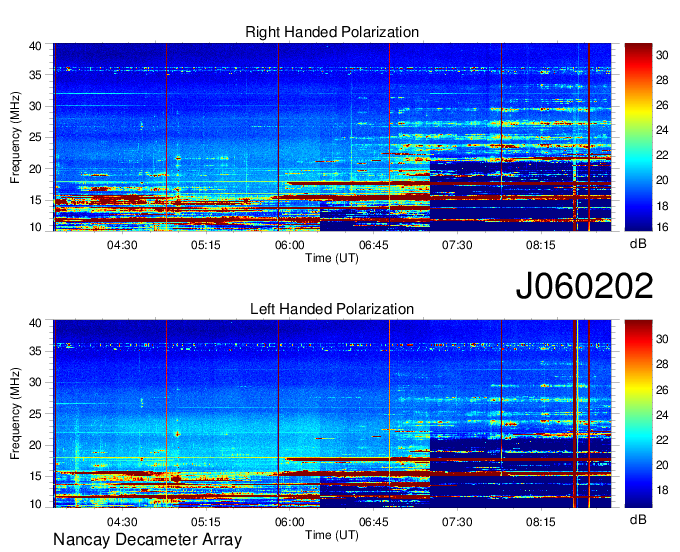Click the 40 MHz frequency tick of the Left Handed plot

[x=36, y=323]
